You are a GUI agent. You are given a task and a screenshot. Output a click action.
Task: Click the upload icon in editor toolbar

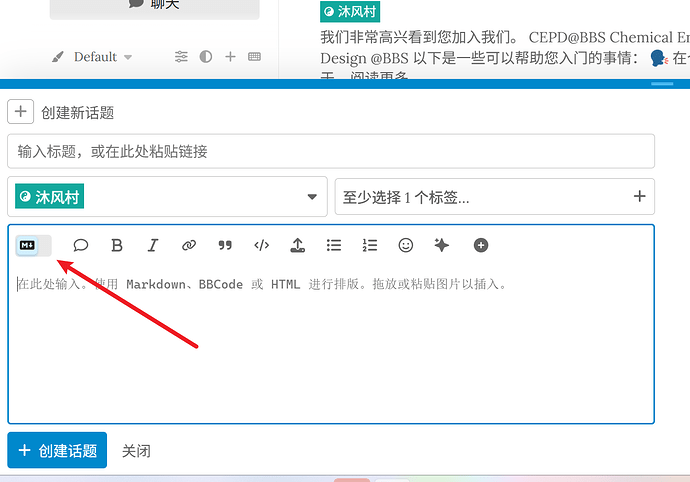297,245
